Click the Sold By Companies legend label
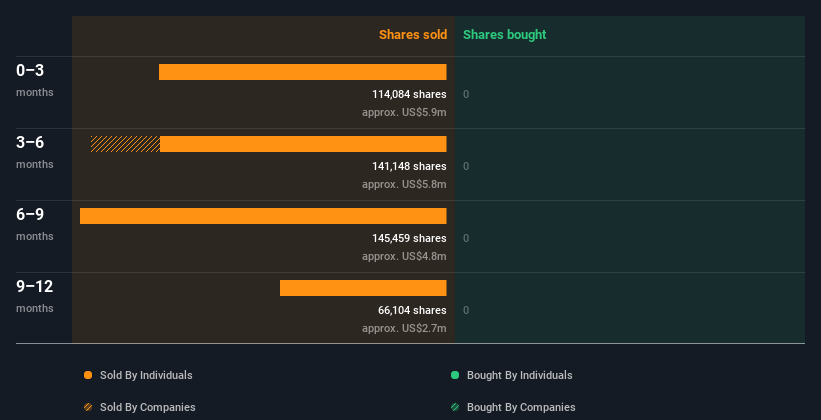Viewport: 821px width, 420px height. (x=148, y=407)
